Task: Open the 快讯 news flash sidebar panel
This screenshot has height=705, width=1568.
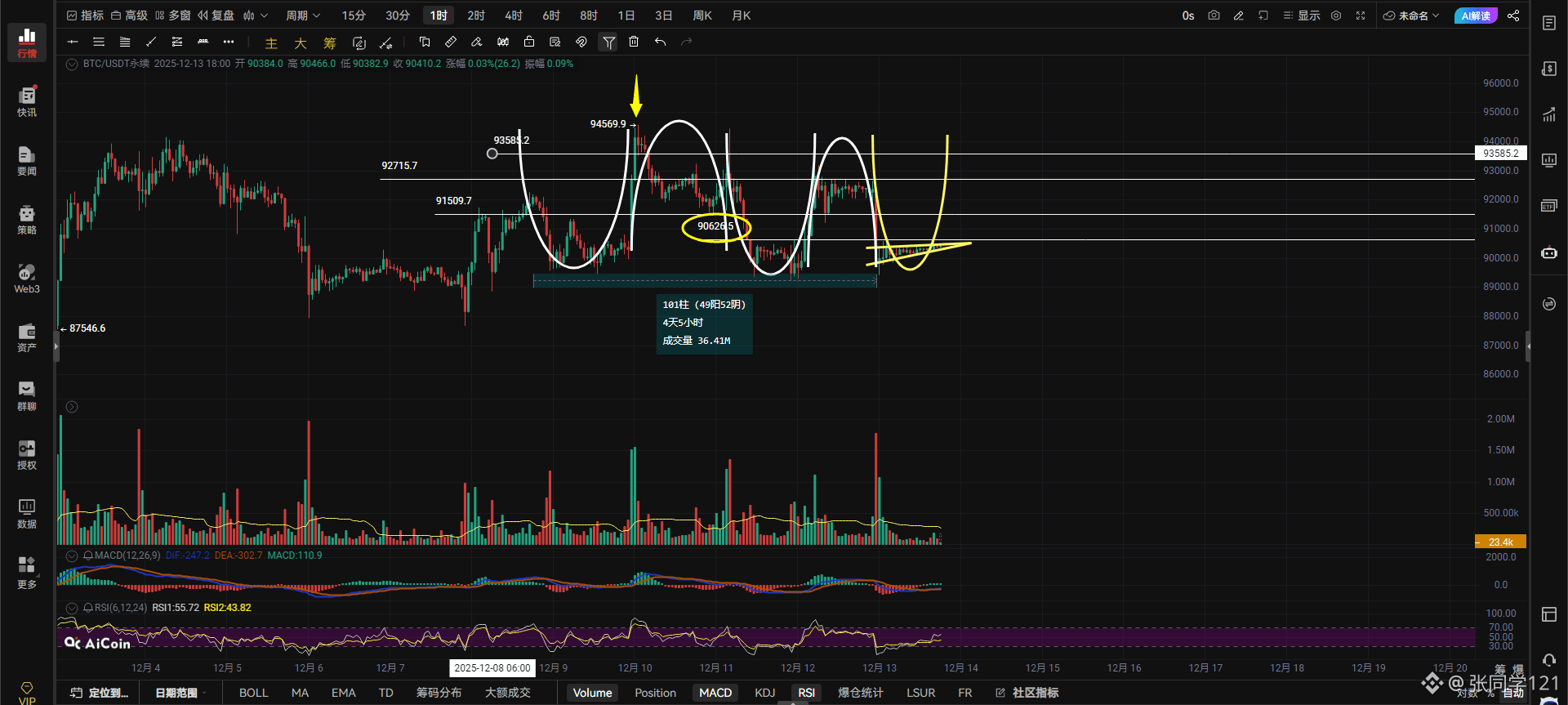Action: point(27,102)
